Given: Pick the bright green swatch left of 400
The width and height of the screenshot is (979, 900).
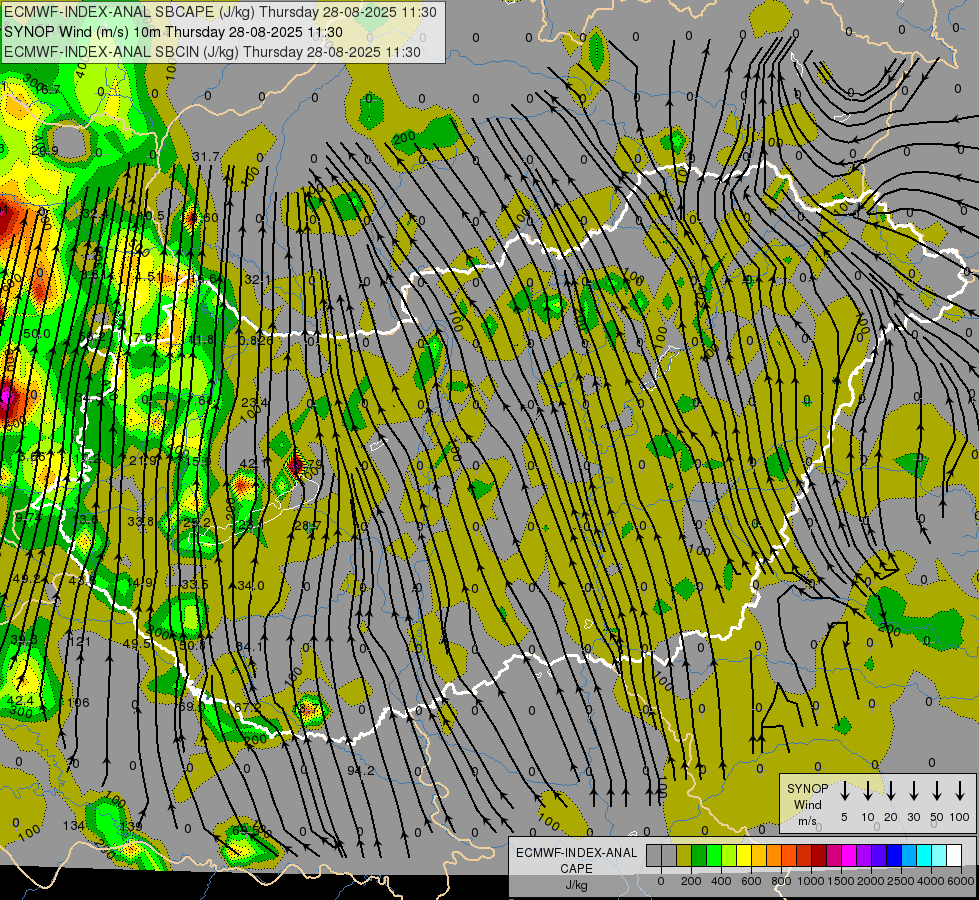Looking at the screenshot, I should pos(714,856).
